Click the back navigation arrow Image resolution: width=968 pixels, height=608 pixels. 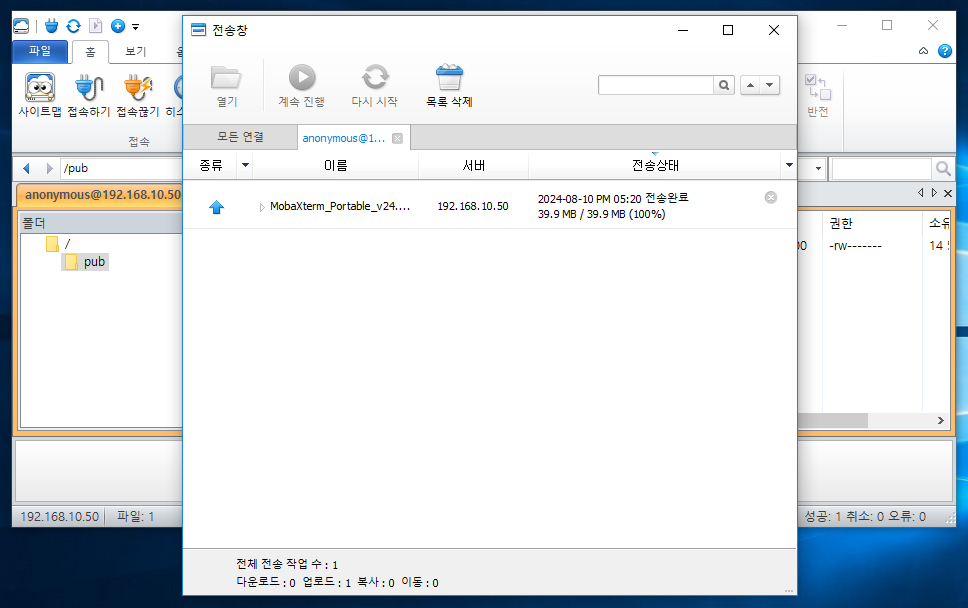(x=27, y=168)
